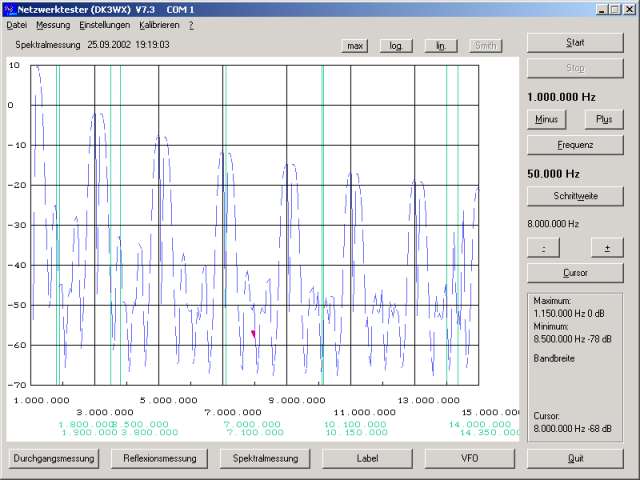Minimize the Netzwerktester window
640x480 pixels.
click(601, 9)
